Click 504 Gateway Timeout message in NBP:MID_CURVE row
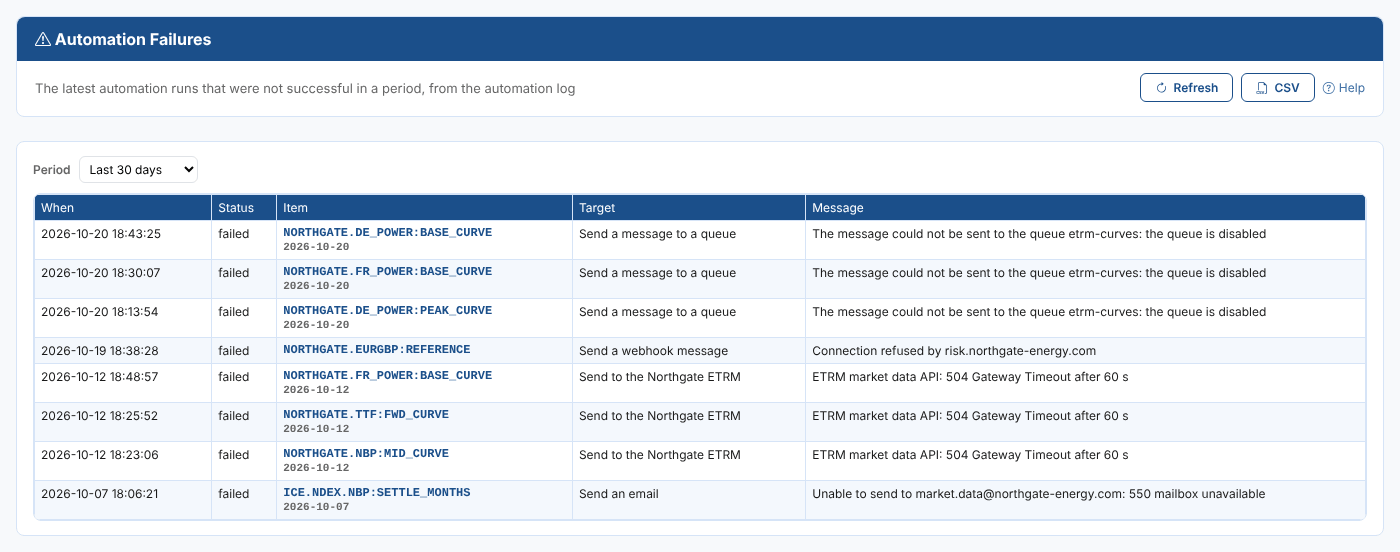This screenshot has height=552, width=1400. (x=970, y=455)
